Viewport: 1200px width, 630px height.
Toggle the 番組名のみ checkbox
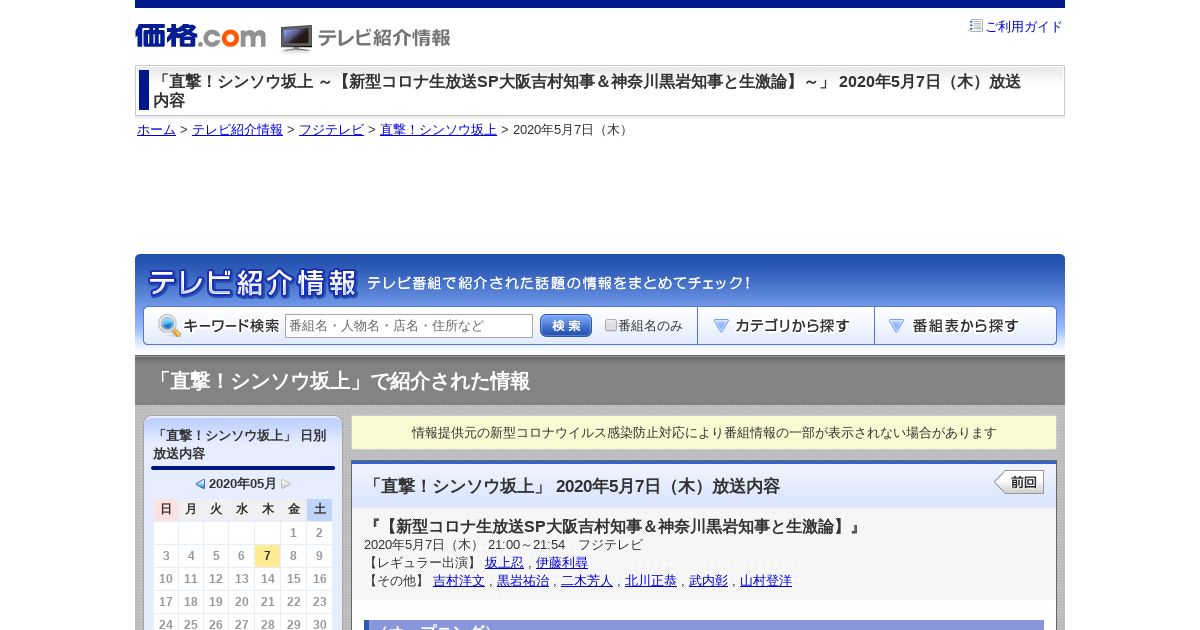tap(611, 325)
